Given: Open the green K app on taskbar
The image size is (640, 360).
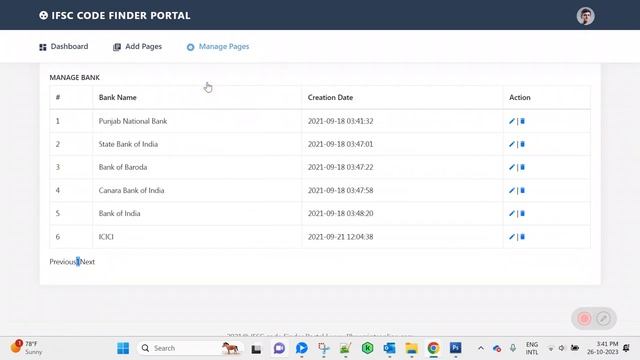Looking at the screenshot, I should (367, 348).
